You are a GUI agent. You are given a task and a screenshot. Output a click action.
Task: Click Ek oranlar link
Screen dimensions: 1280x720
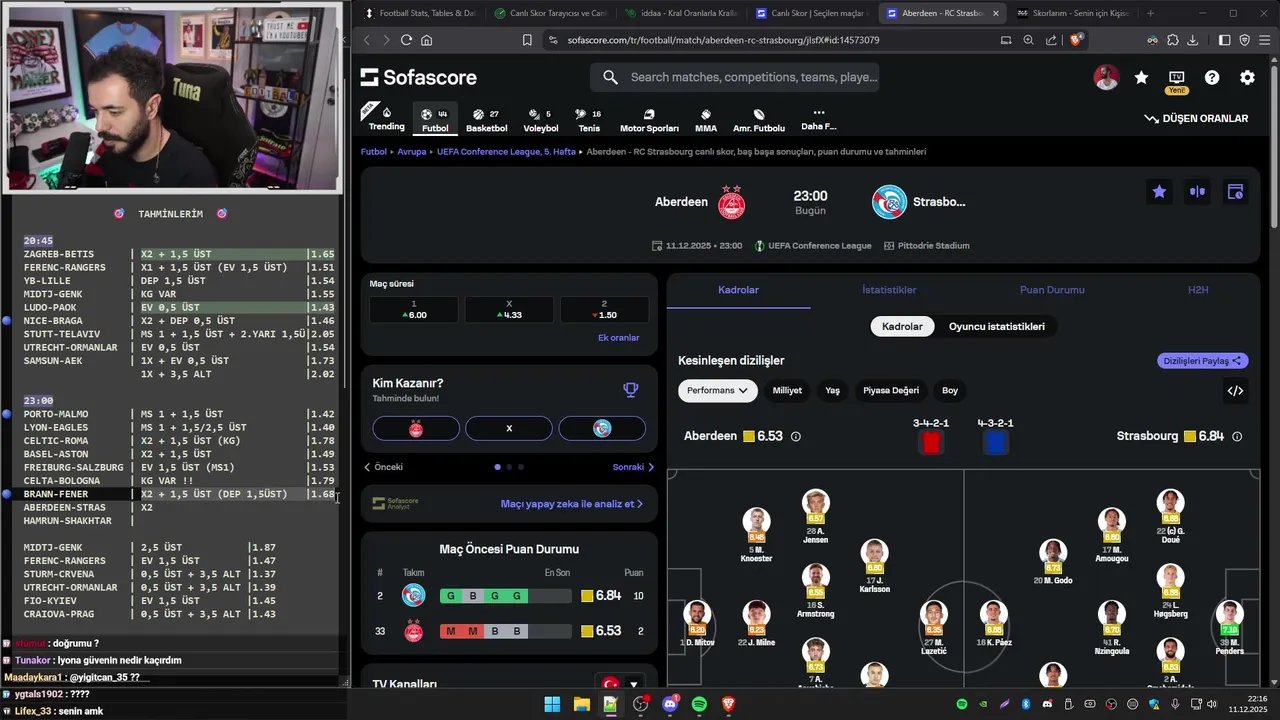(618, 338)
